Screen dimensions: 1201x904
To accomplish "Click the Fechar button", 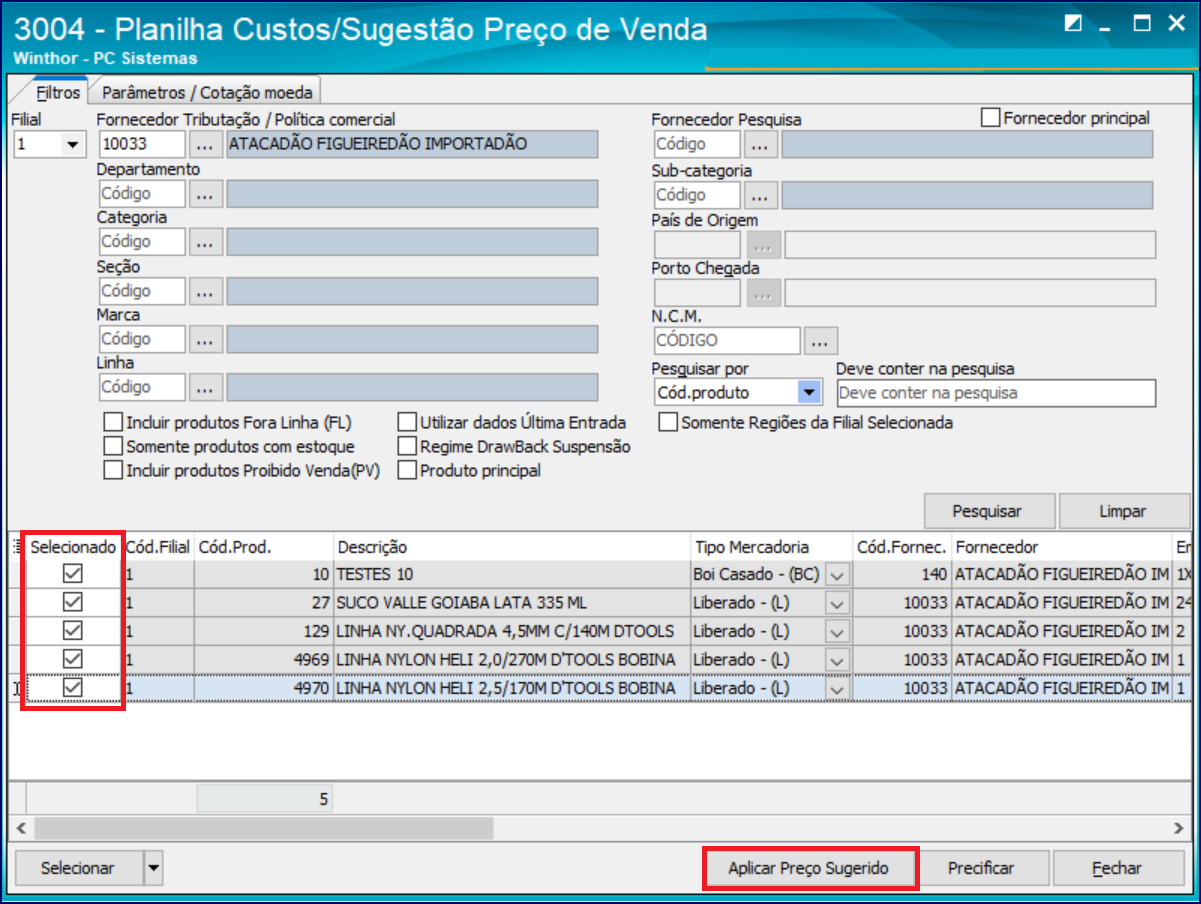I will coord(1117,868).
